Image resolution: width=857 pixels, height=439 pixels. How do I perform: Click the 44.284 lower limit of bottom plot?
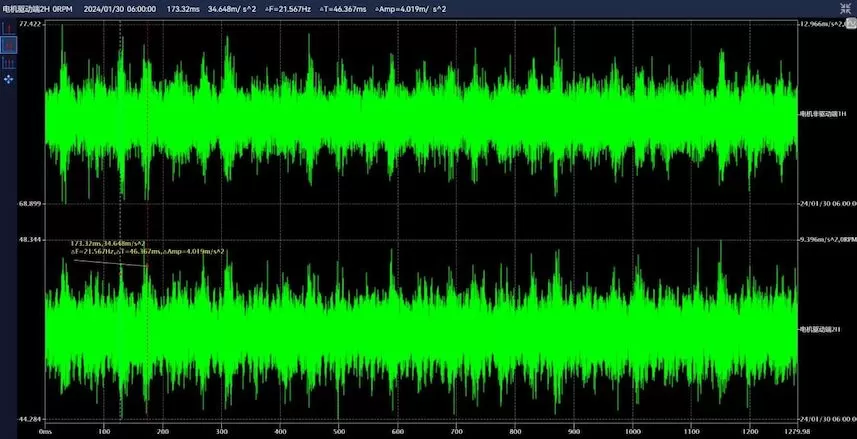[30, 418]
